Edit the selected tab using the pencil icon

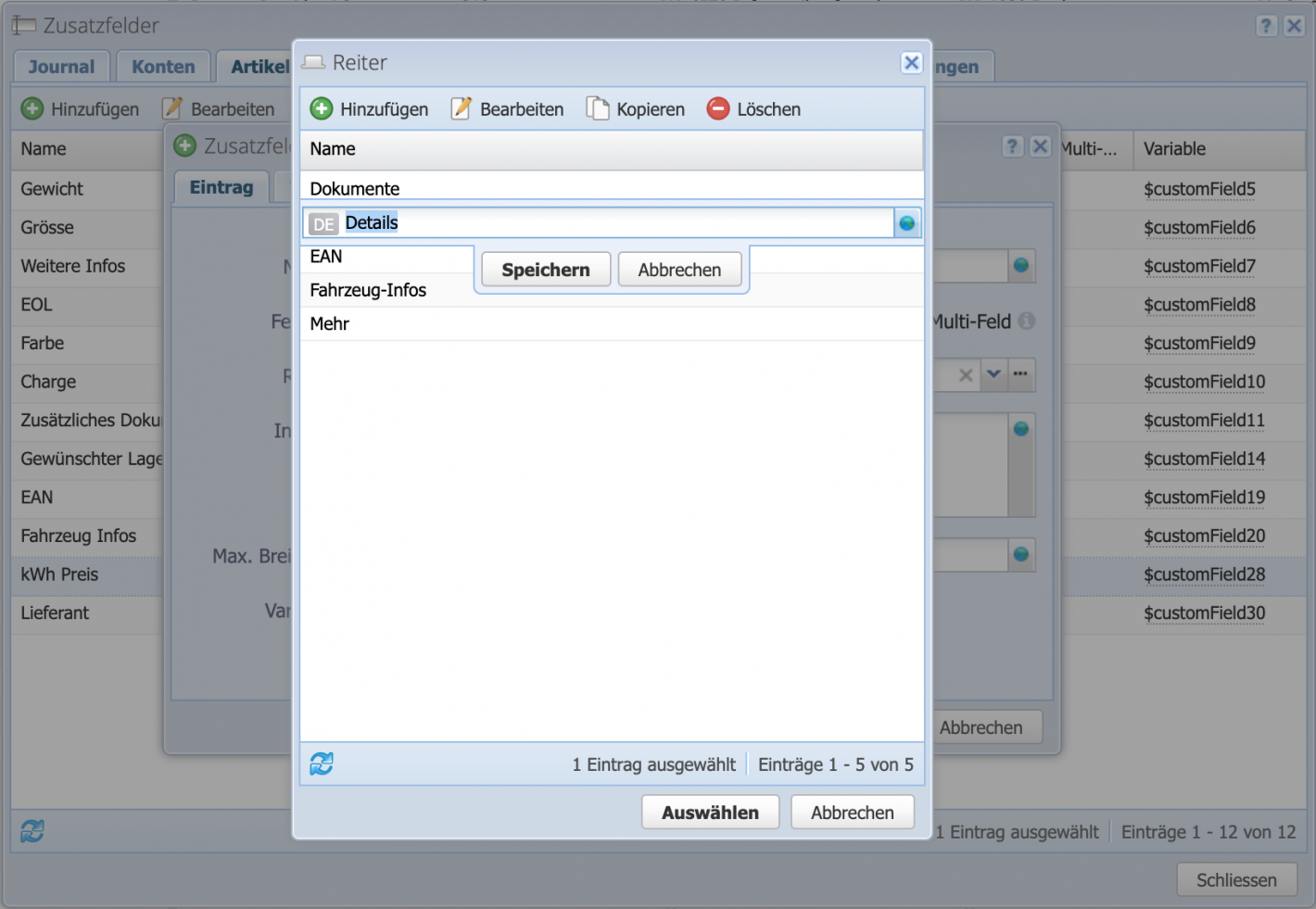point(462,108)
